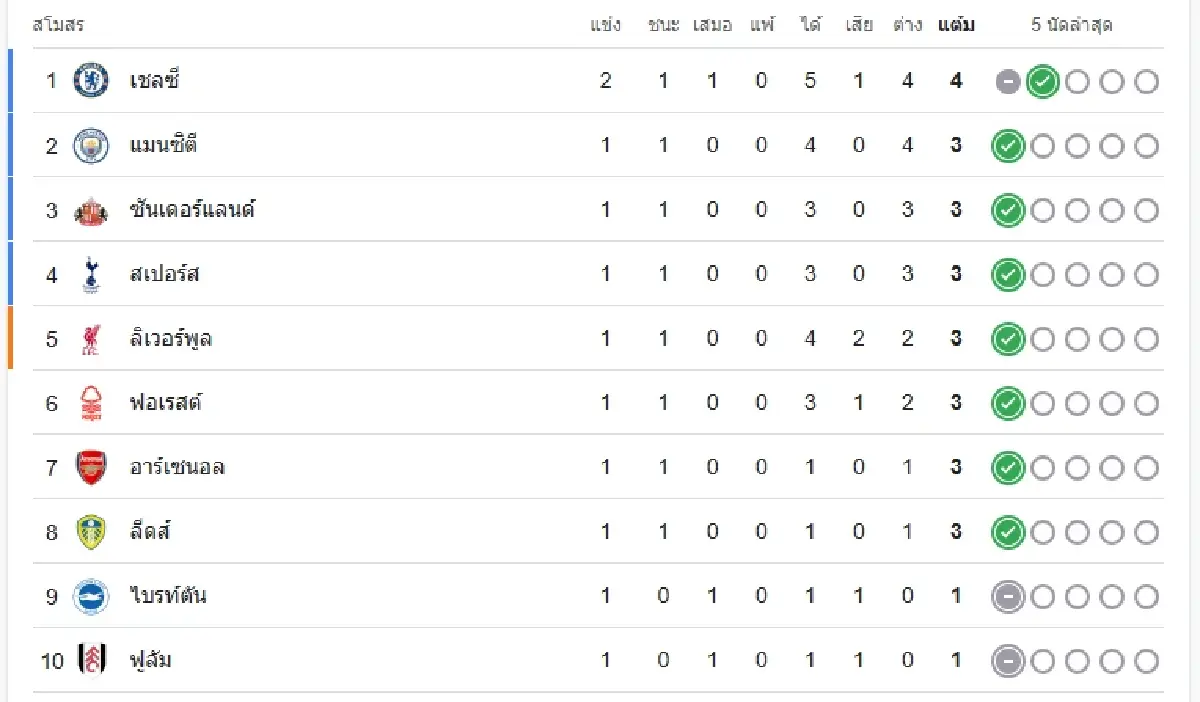Click the Brighton club crest

click(91, 597)
